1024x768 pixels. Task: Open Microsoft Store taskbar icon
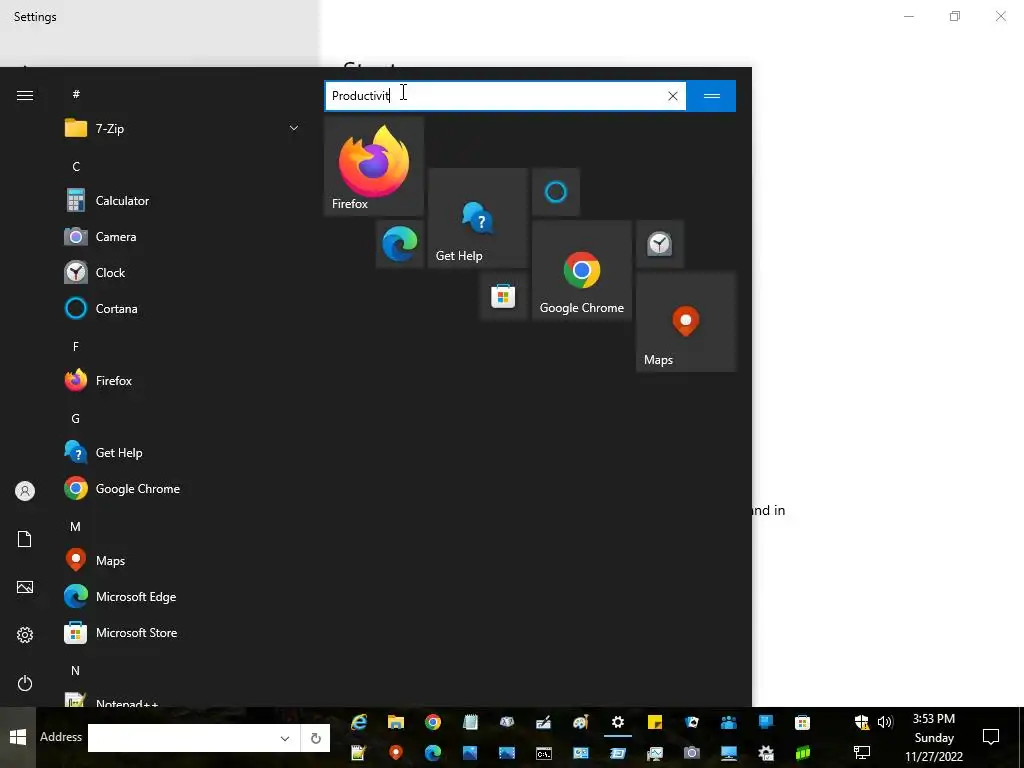tap(803, 722)
